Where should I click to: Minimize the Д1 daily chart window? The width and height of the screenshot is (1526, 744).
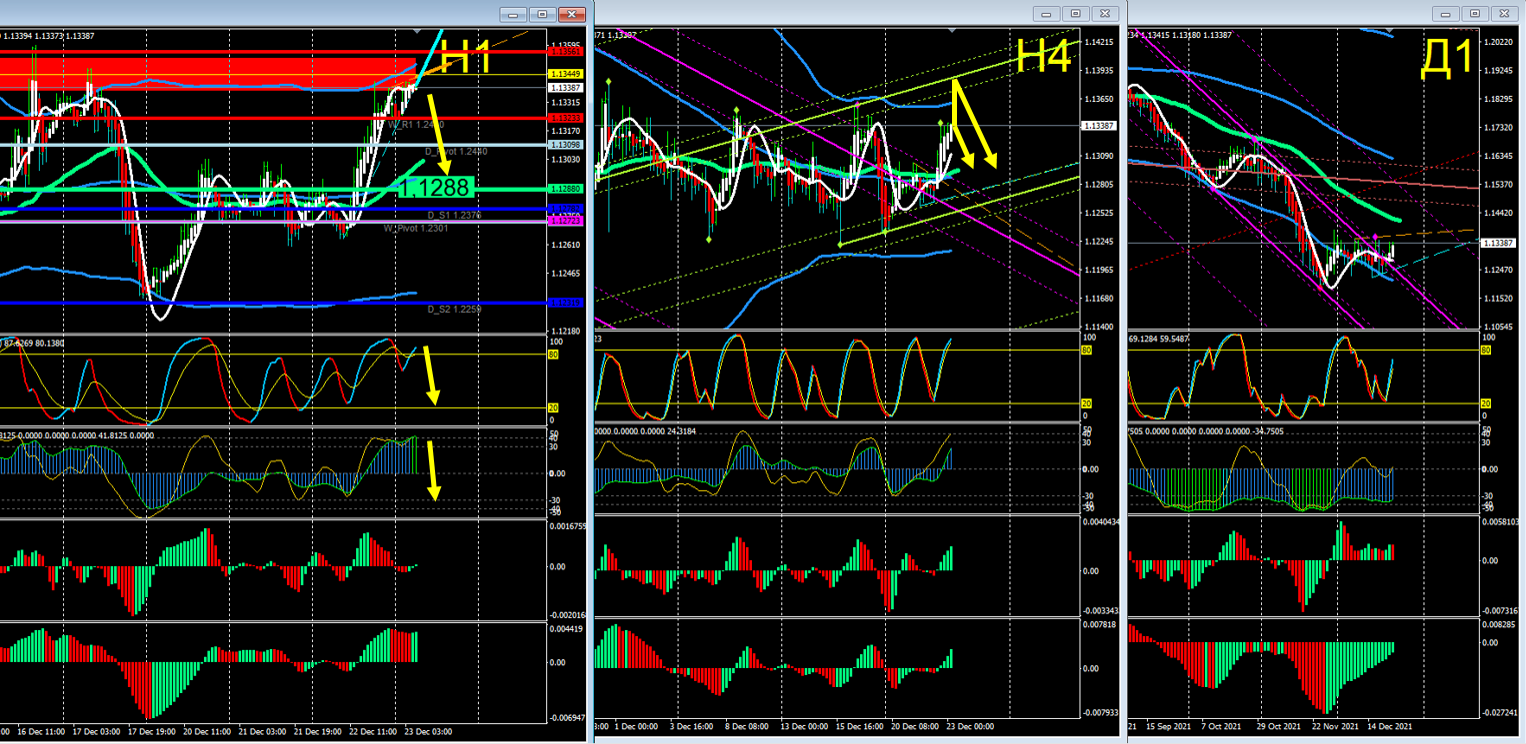coord(1445,14)
